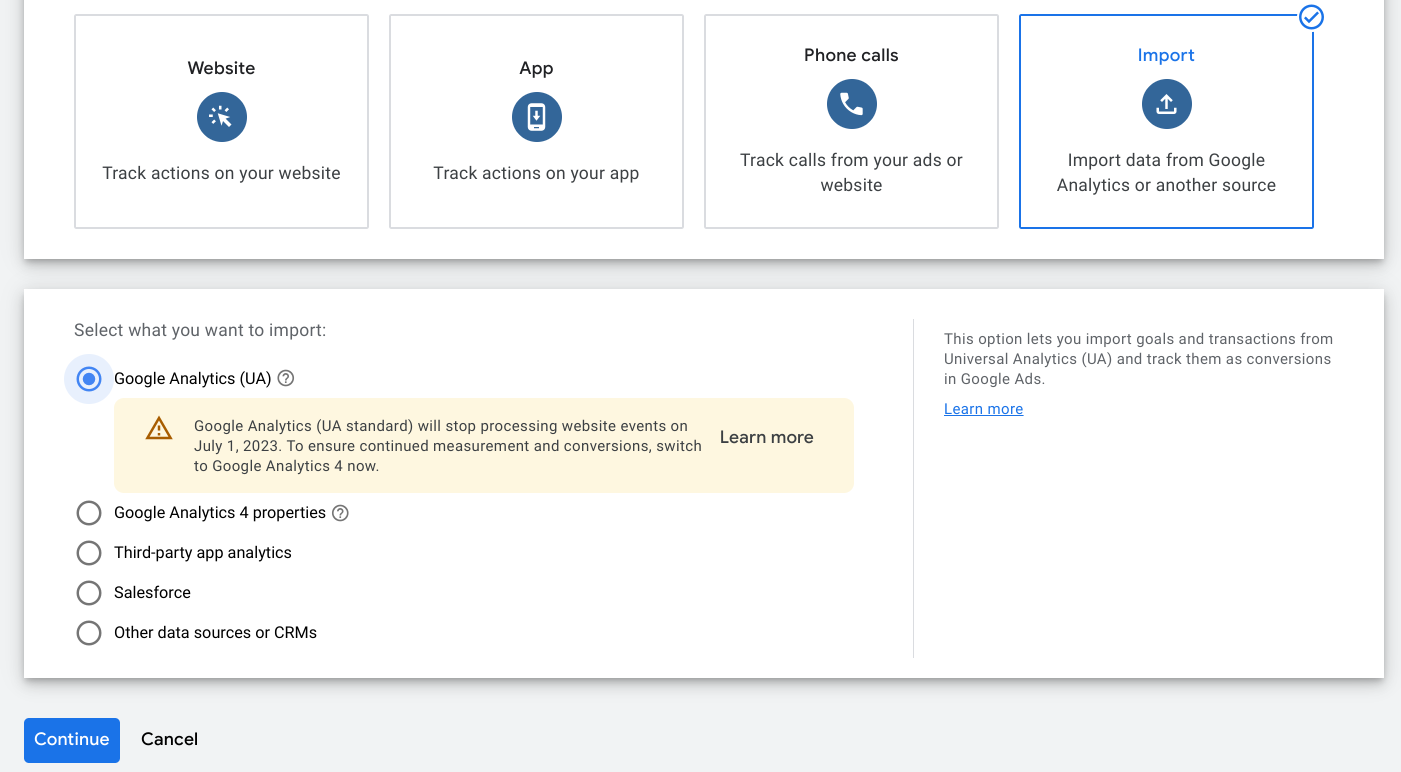Image resolution: width=1401 pixels, height=772 pixels.
Task: Click the blue checkmark on Import card
Action: 1311,16
